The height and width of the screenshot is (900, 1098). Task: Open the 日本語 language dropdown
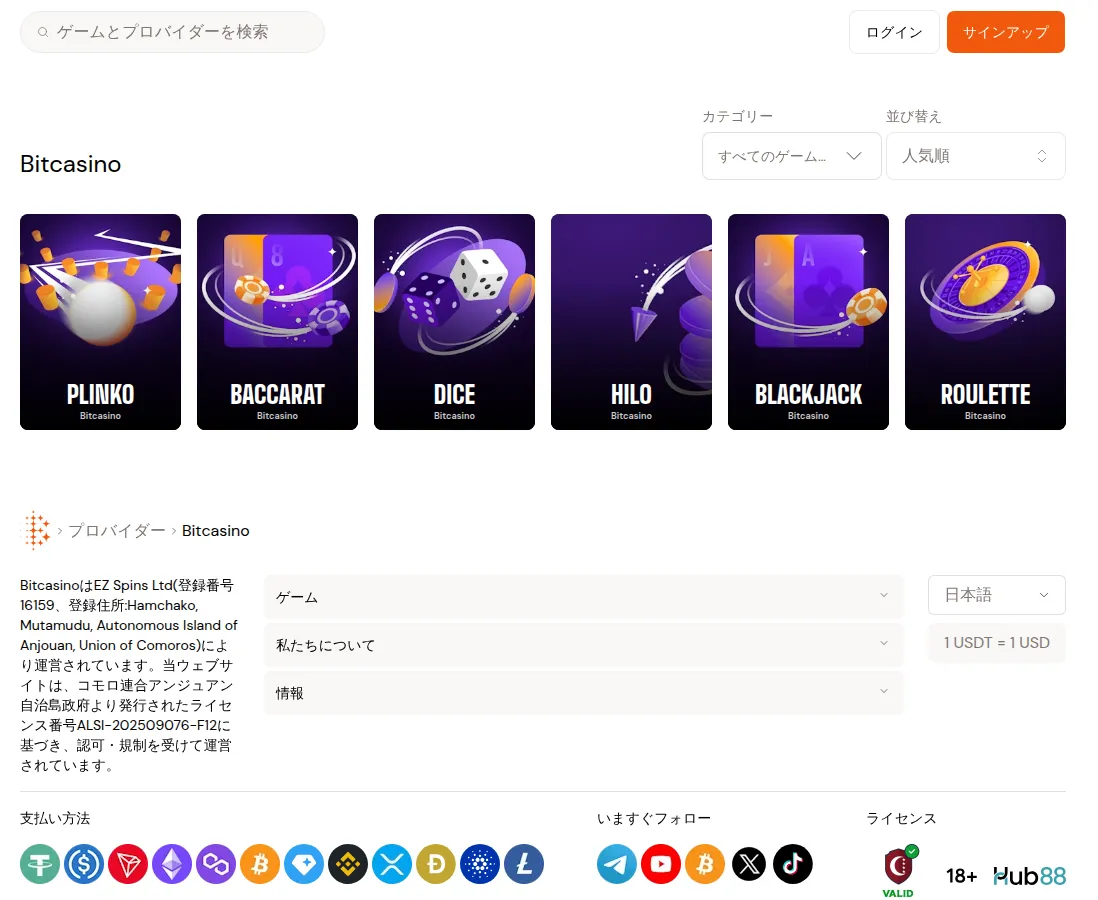(x=996, y=595)
